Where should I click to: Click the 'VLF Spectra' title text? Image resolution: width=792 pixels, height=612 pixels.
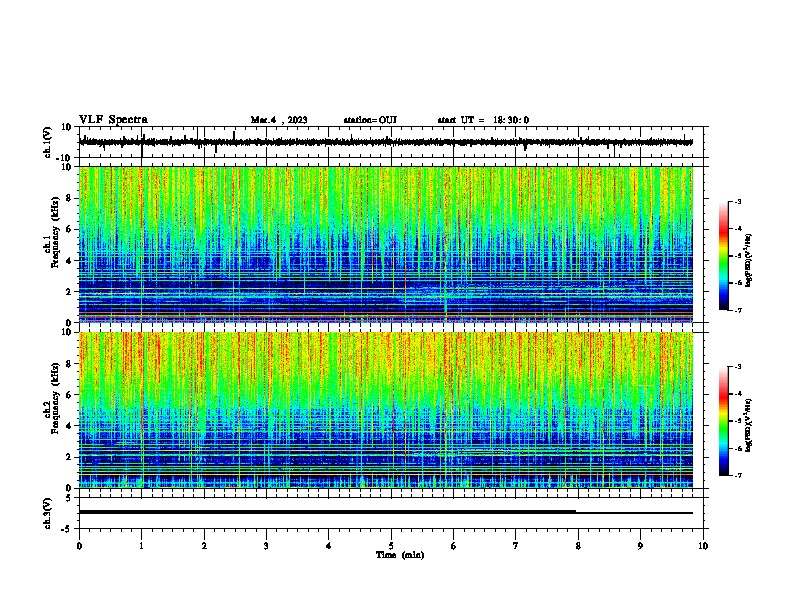pyautogui.click(x=113, y=120)
